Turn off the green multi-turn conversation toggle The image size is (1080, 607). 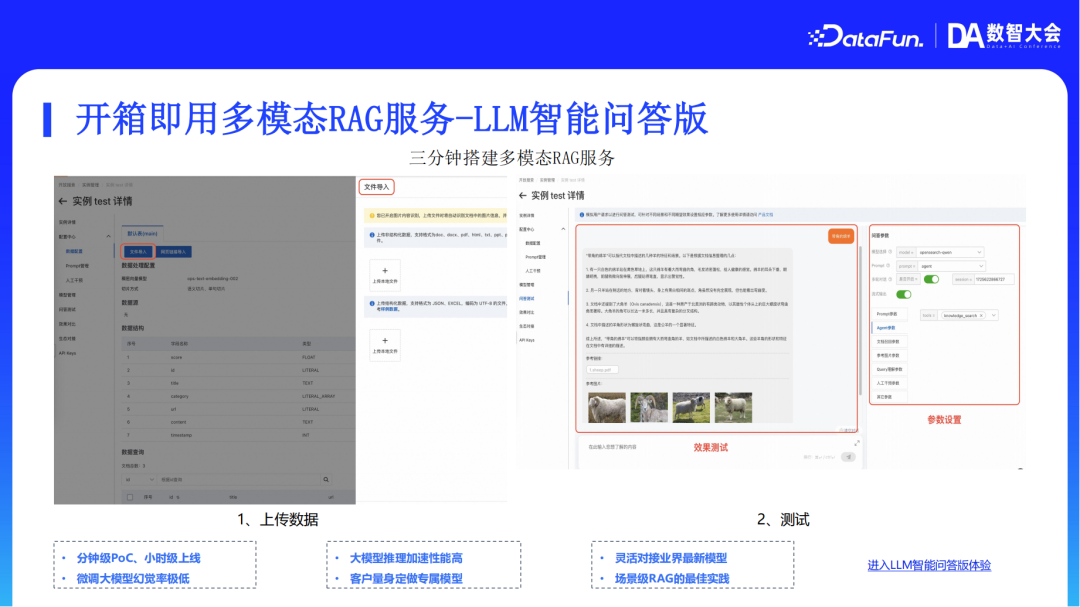click(930, 279)
